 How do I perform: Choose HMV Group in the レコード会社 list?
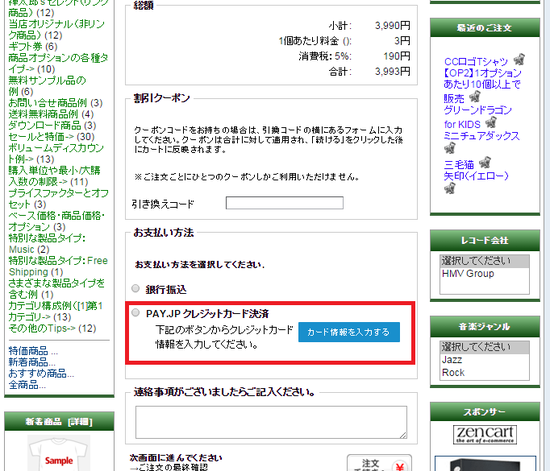pyautogui.click(x=484, y=274)
